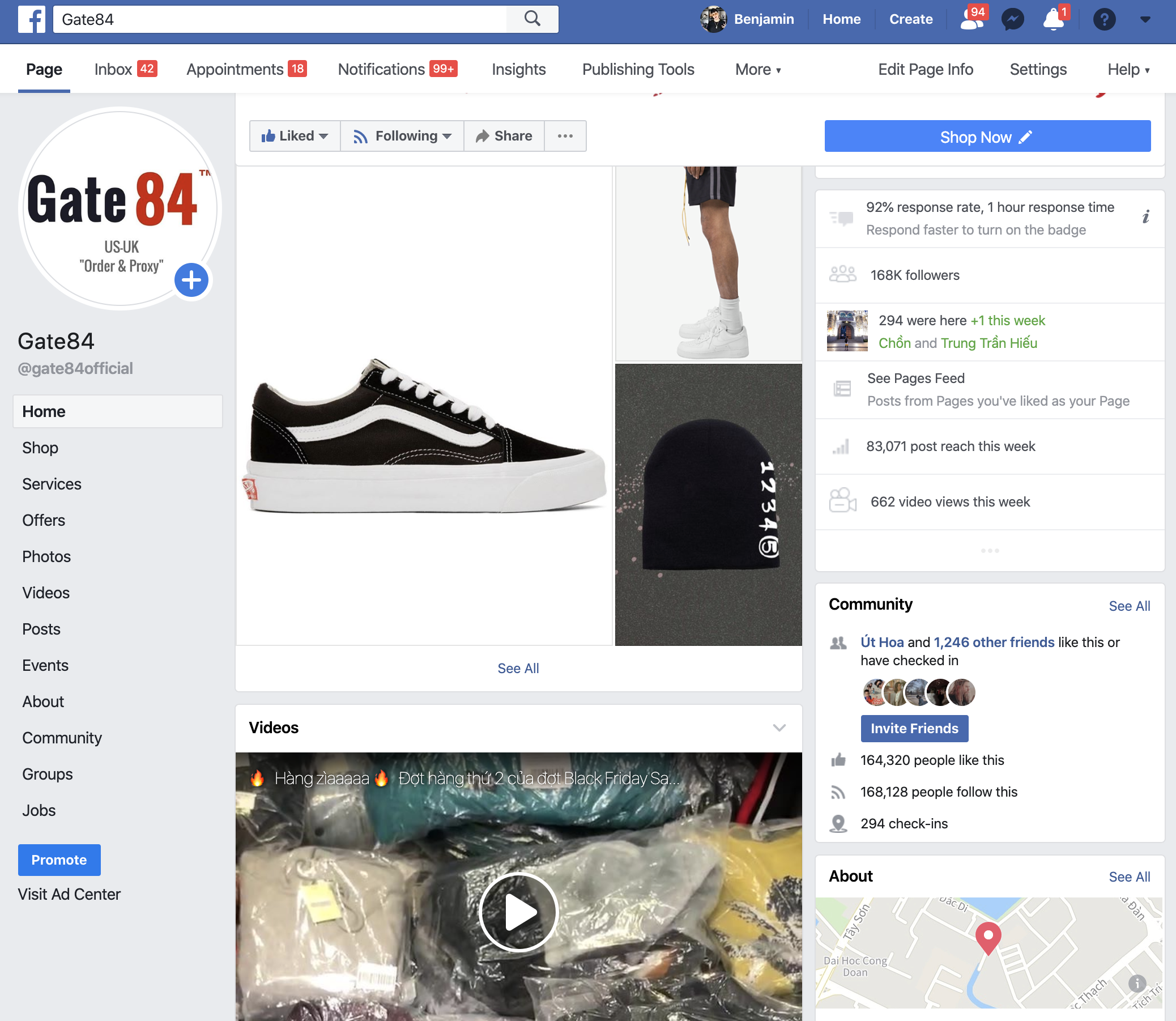Switch to the Insights tab
The image size is (1176, 1021).
click(x=518, y=70)
